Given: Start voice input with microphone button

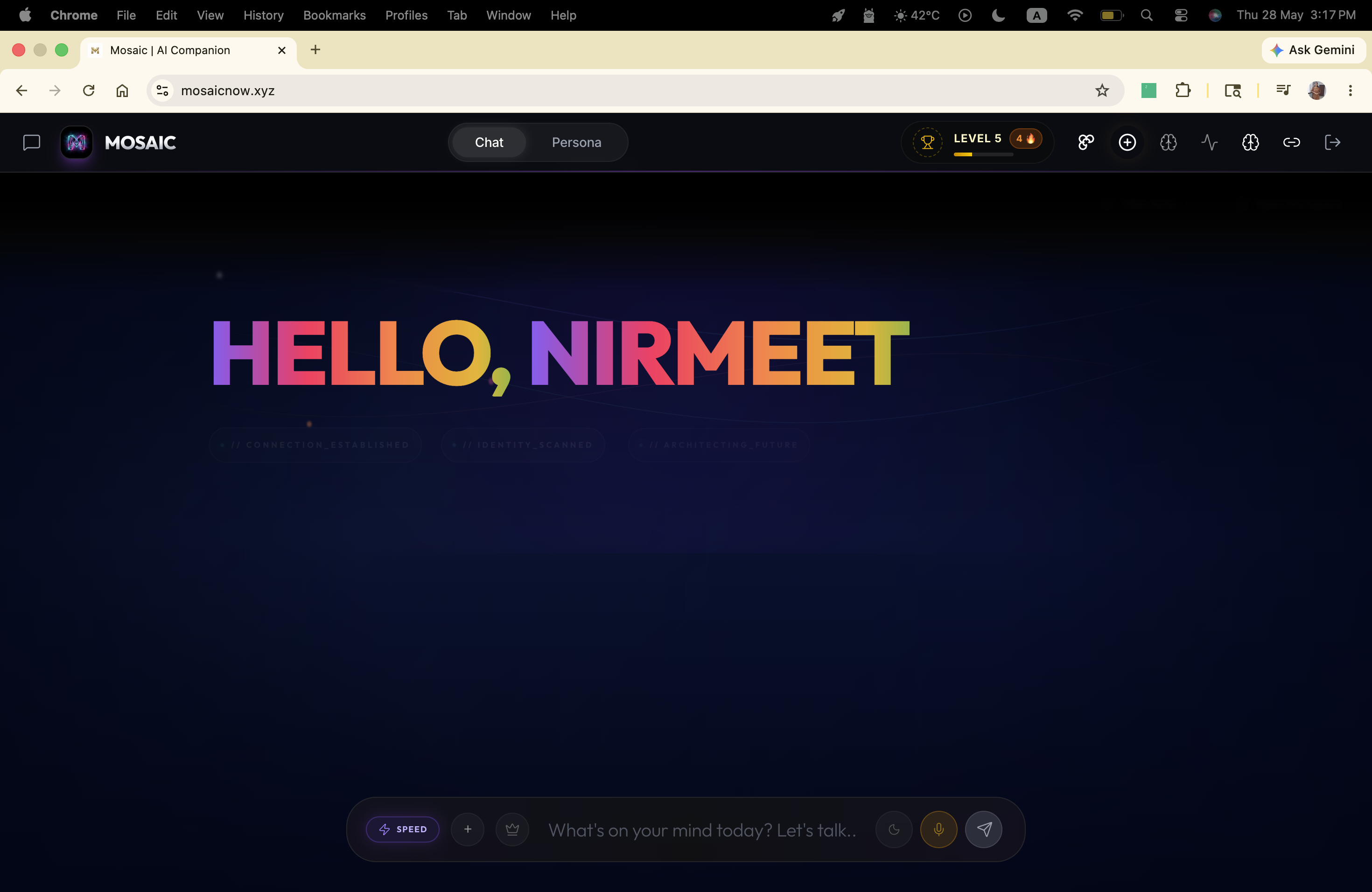Looking at the screenshot, I should [x=938, y=829].
